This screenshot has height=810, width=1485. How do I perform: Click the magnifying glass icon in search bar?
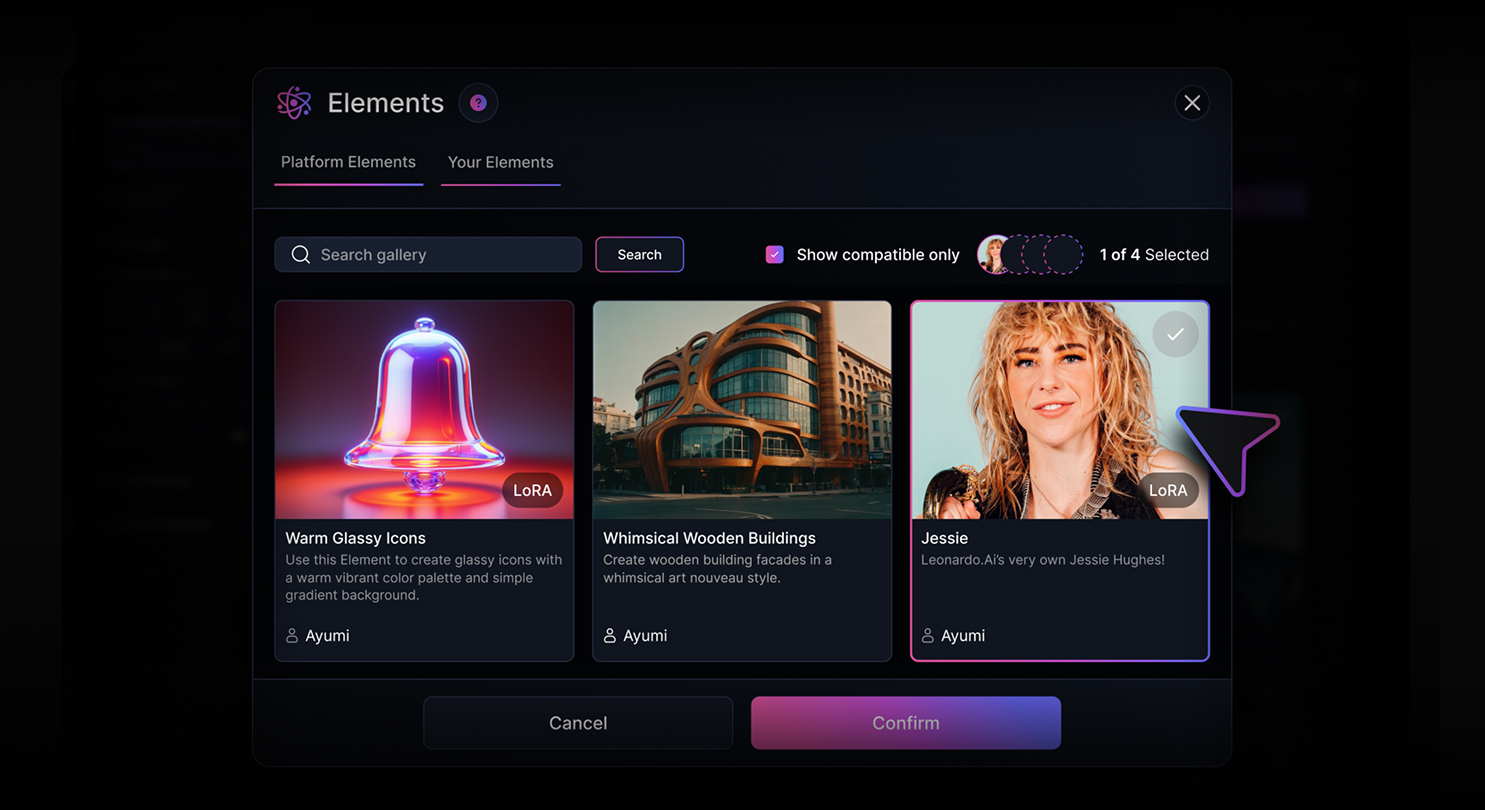pos(301,254)
